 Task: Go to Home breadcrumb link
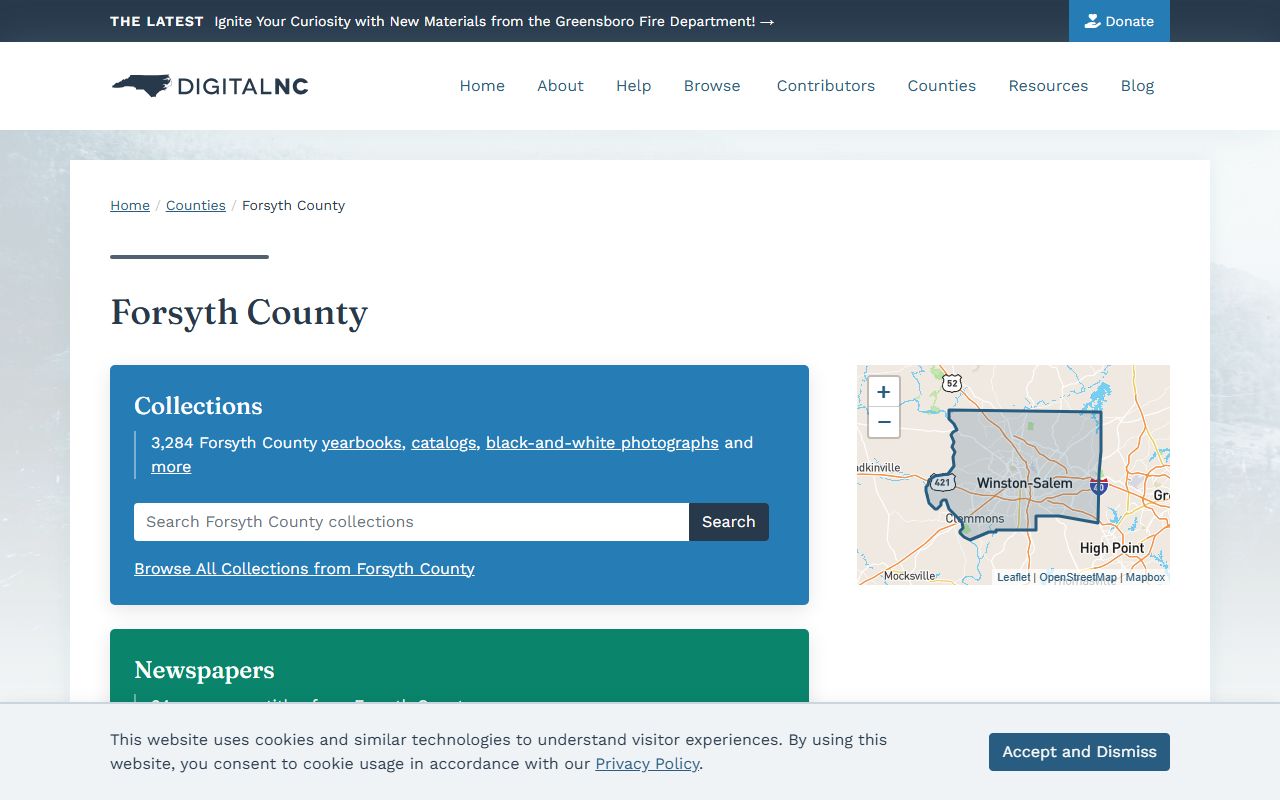(x=130, y=205)
